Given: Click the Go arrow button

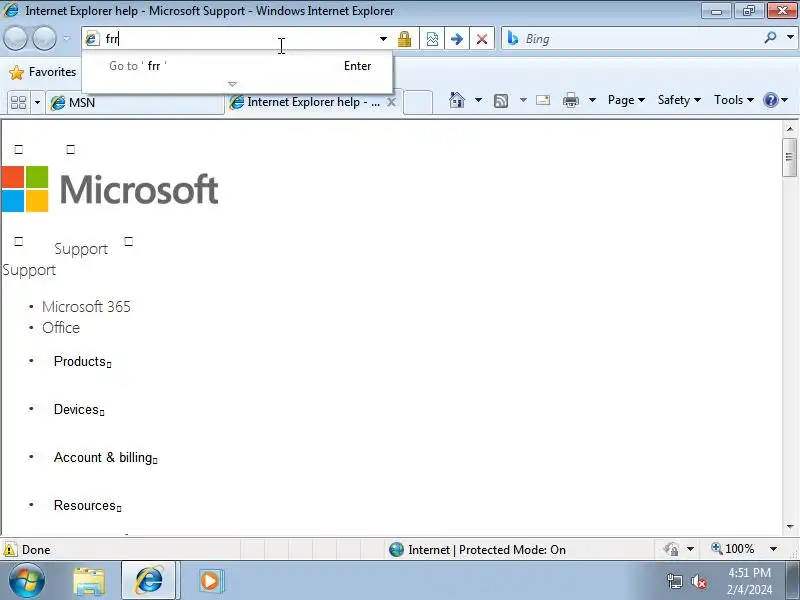Looking at the screenshot, I should pyautogui.click(x=457, y=39).
